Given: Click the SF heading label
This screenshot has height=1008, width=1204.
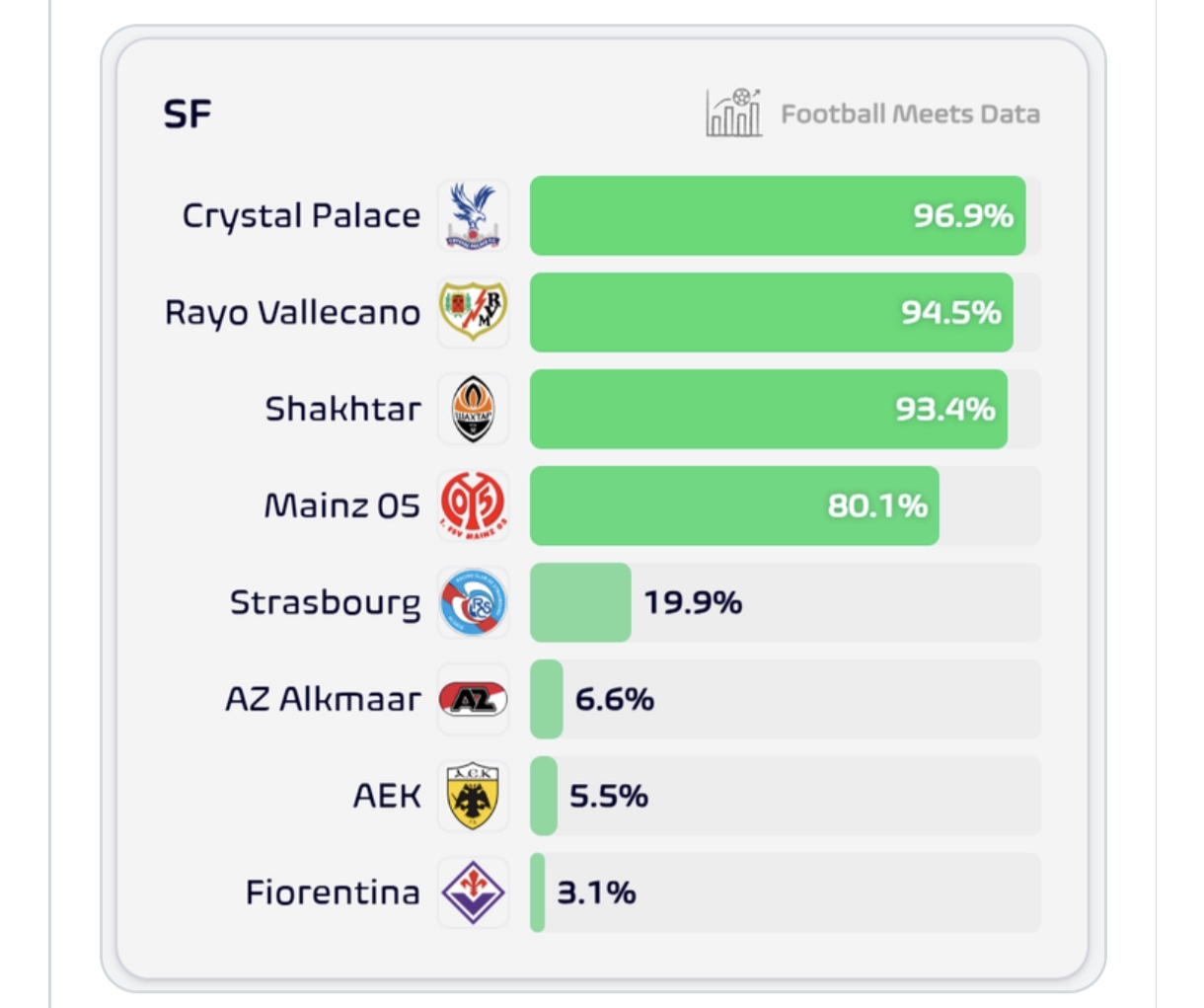Looking at the screenshot, I should (x=188, y=115).
